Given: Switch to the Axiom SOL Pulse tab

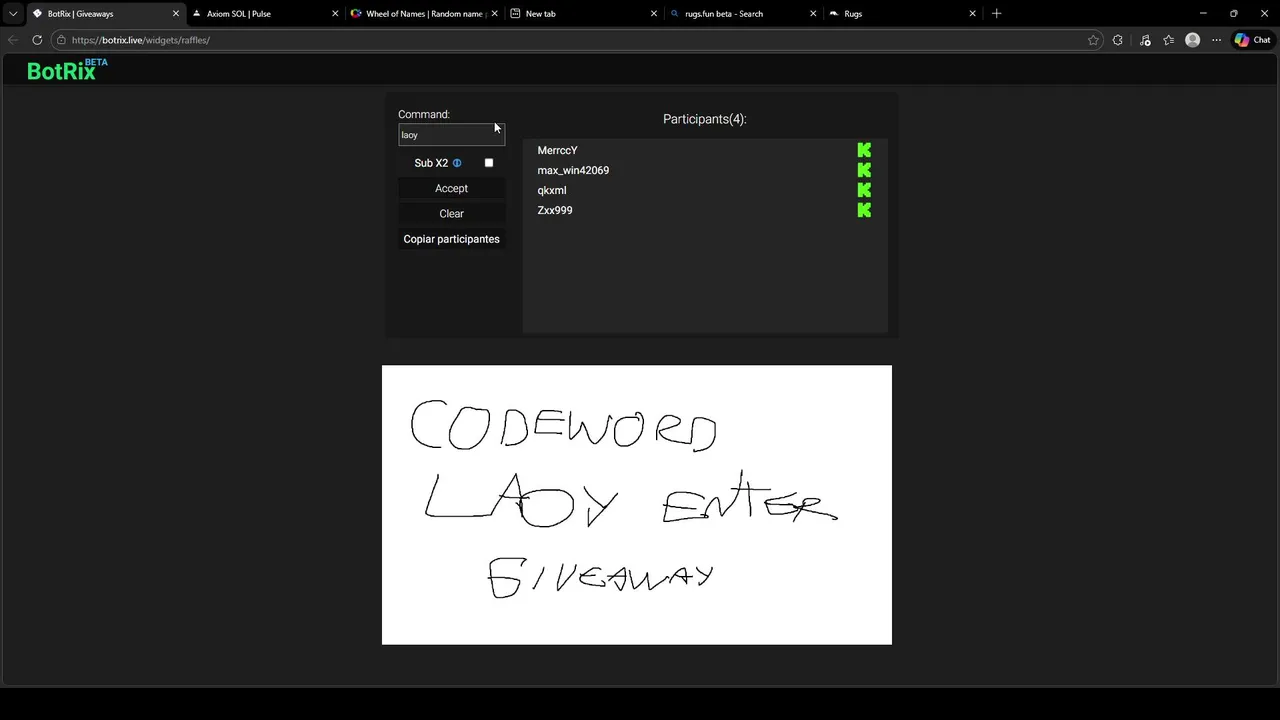Looking at the screenshot, I should point(264,14).
